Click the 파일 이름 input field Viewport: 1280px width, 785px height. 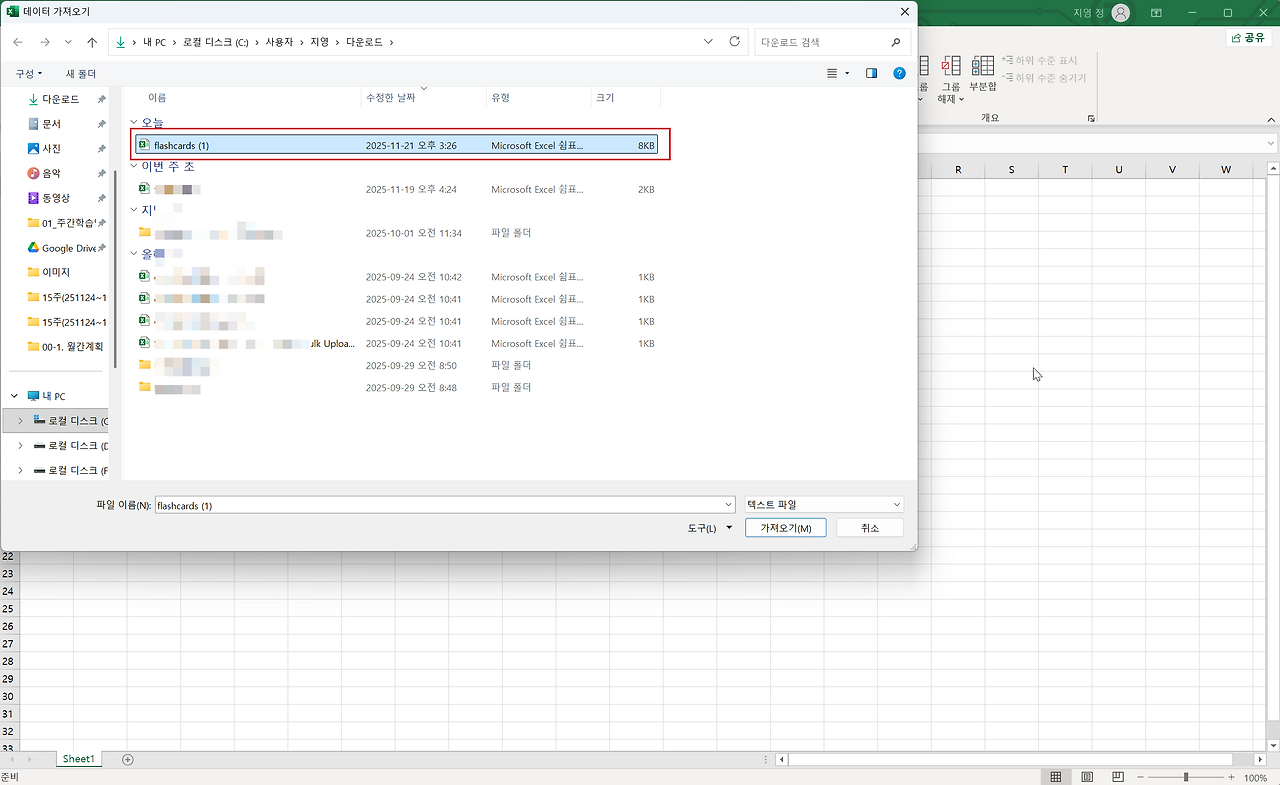(445, 505)
